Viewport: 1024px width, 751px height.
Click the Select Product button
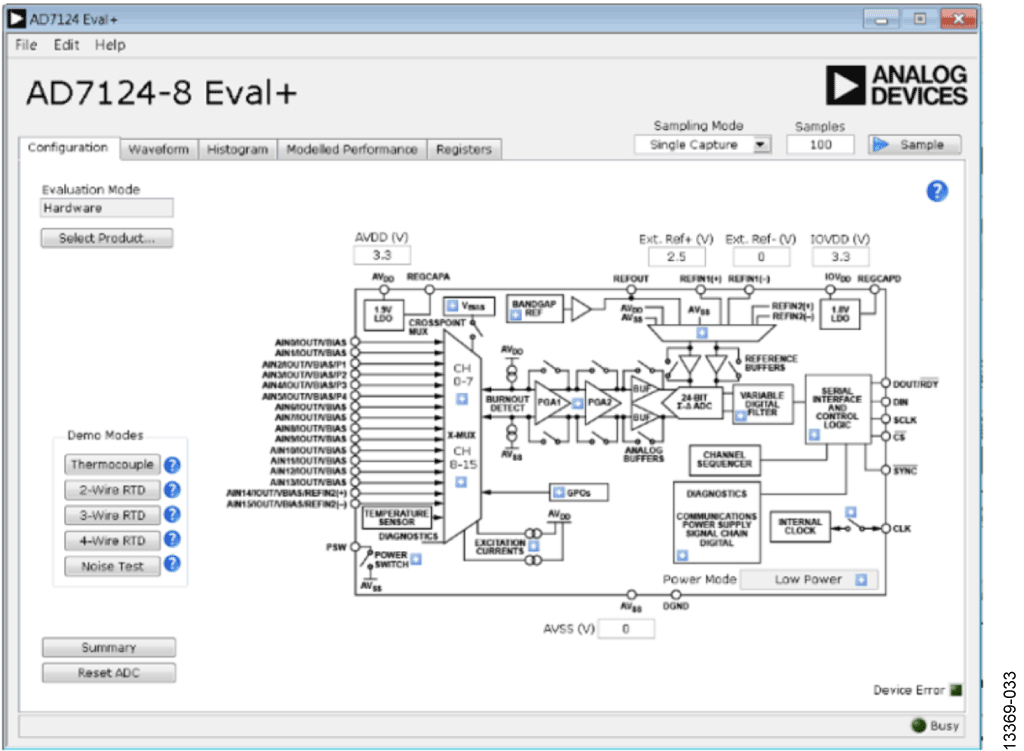[106, 238]
